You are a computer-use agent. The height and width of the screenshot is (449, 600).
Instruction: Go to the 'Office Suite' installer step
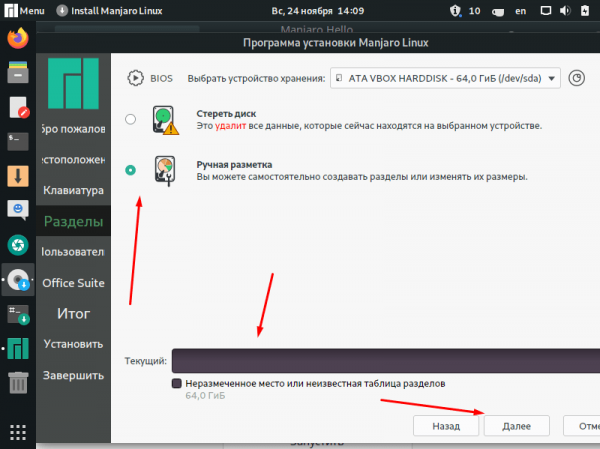[x=73, y=283]
